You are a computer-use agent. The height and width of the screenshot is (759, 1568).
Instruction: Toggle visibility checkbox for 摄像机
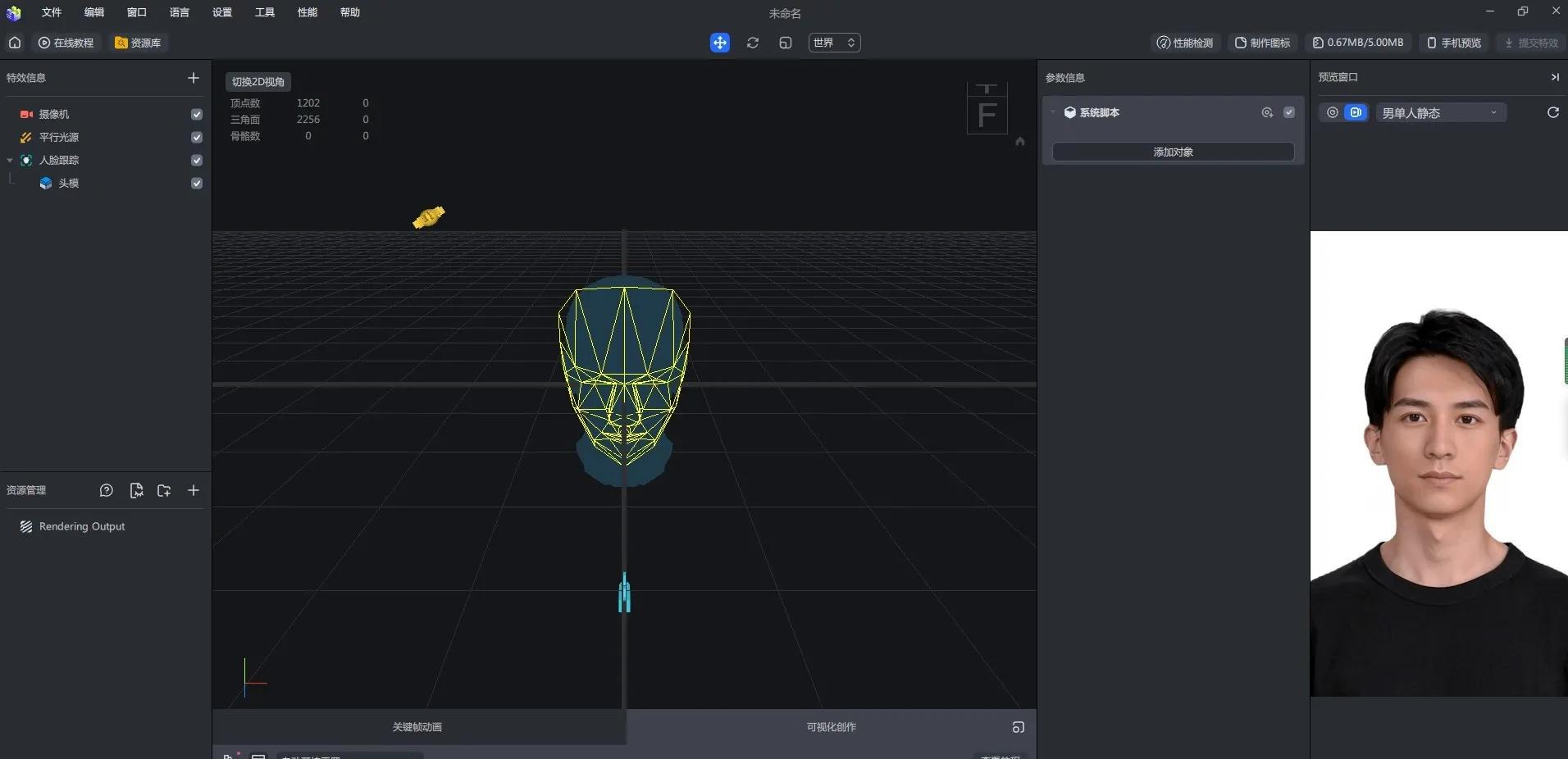point(197,115)
